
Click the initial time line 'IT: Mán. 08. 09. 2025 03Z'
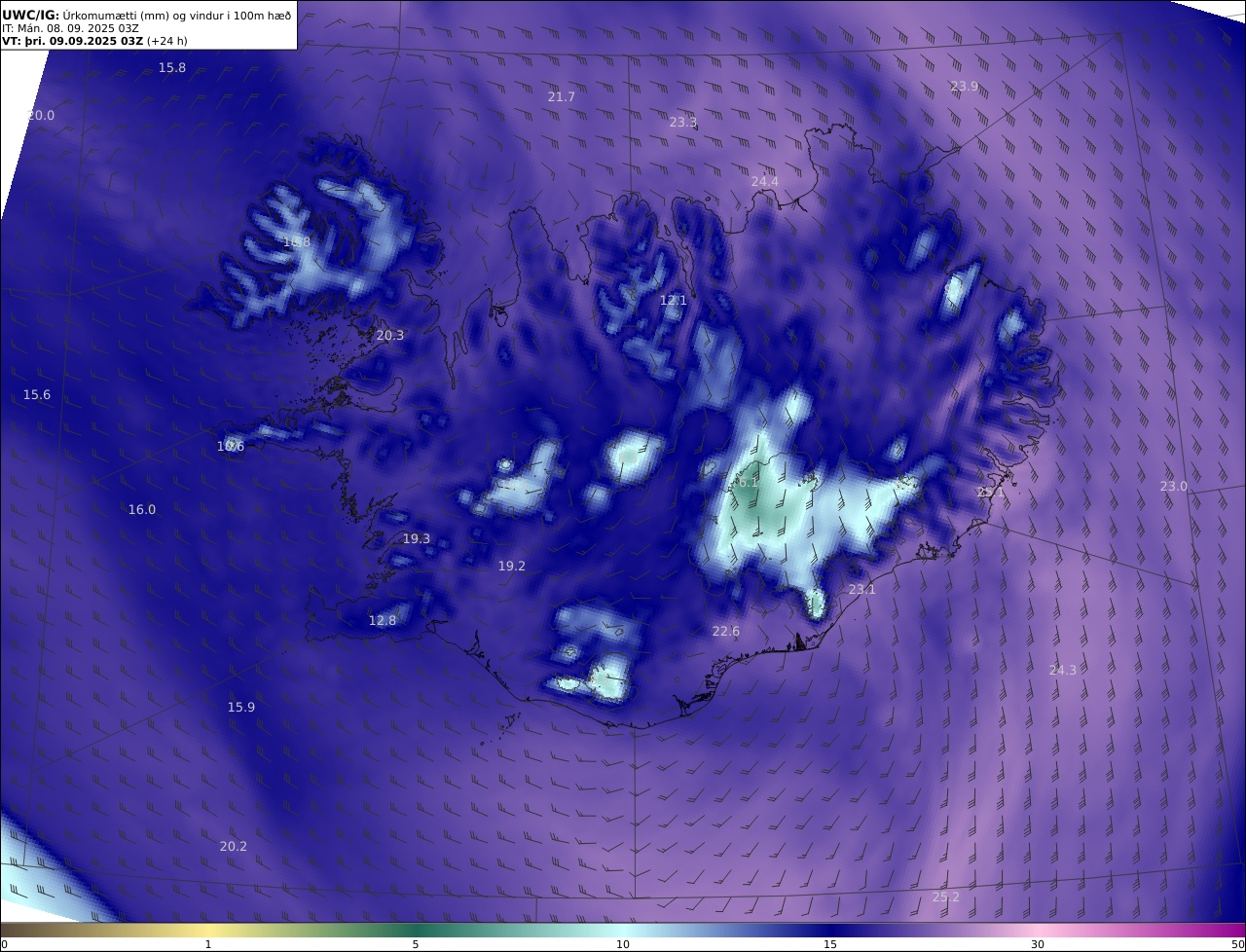point(71,28)
